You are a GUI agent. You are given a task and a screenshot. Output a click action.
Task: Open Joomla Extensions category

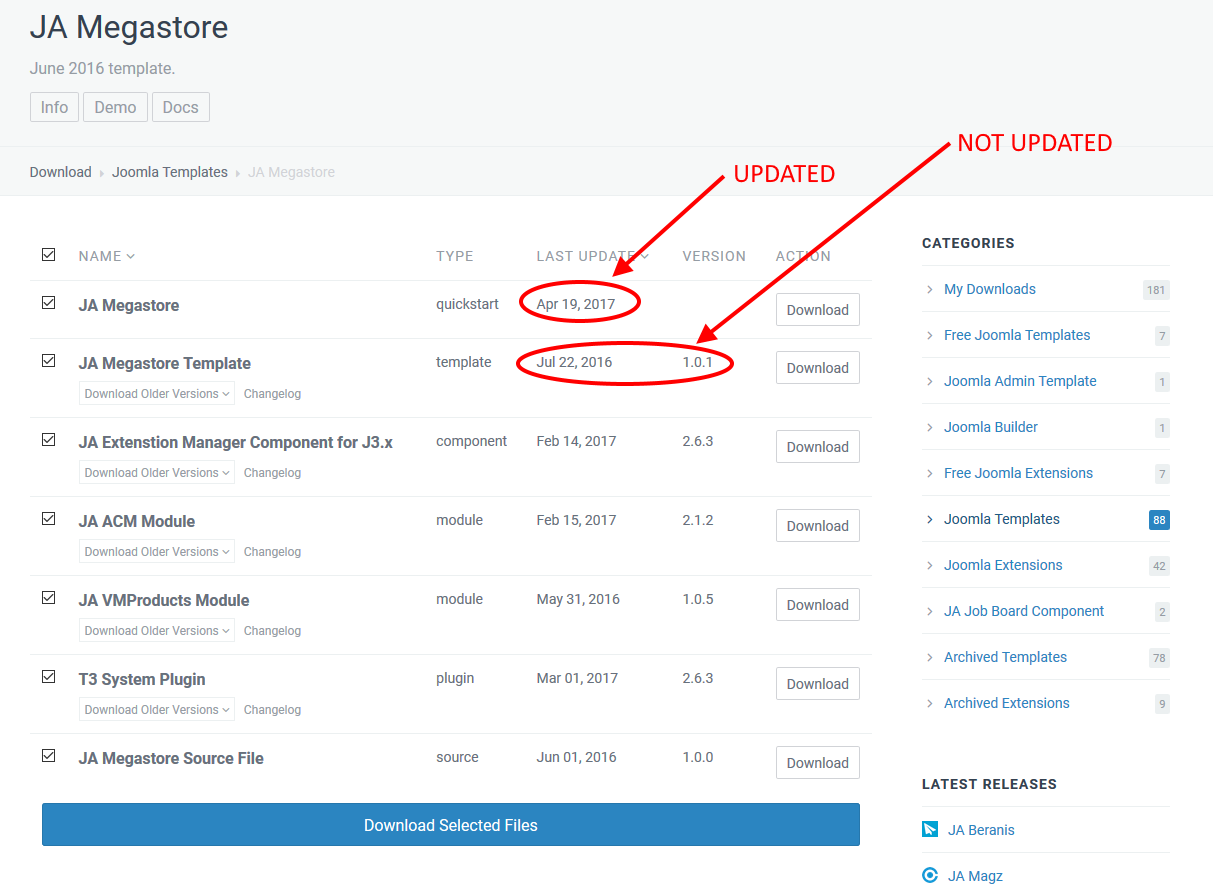(x=1003, y=565)
